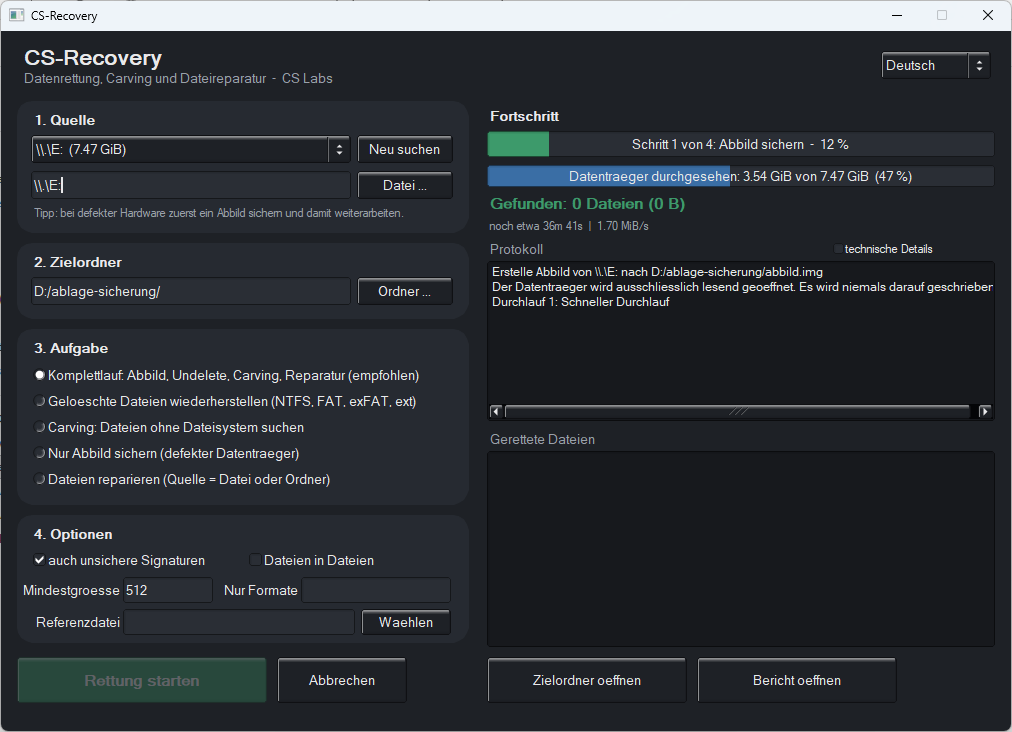1012x732 pixels.
Task: Click the Ordner ... button
Action: click(405, 291)
